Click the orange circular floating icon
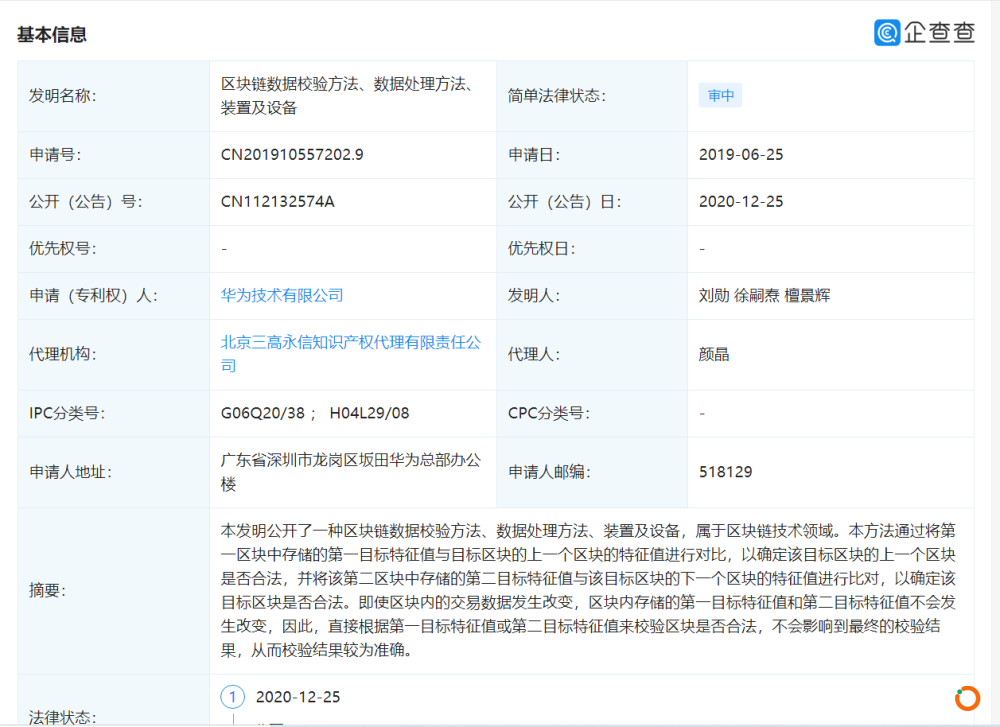 [967, 698]
